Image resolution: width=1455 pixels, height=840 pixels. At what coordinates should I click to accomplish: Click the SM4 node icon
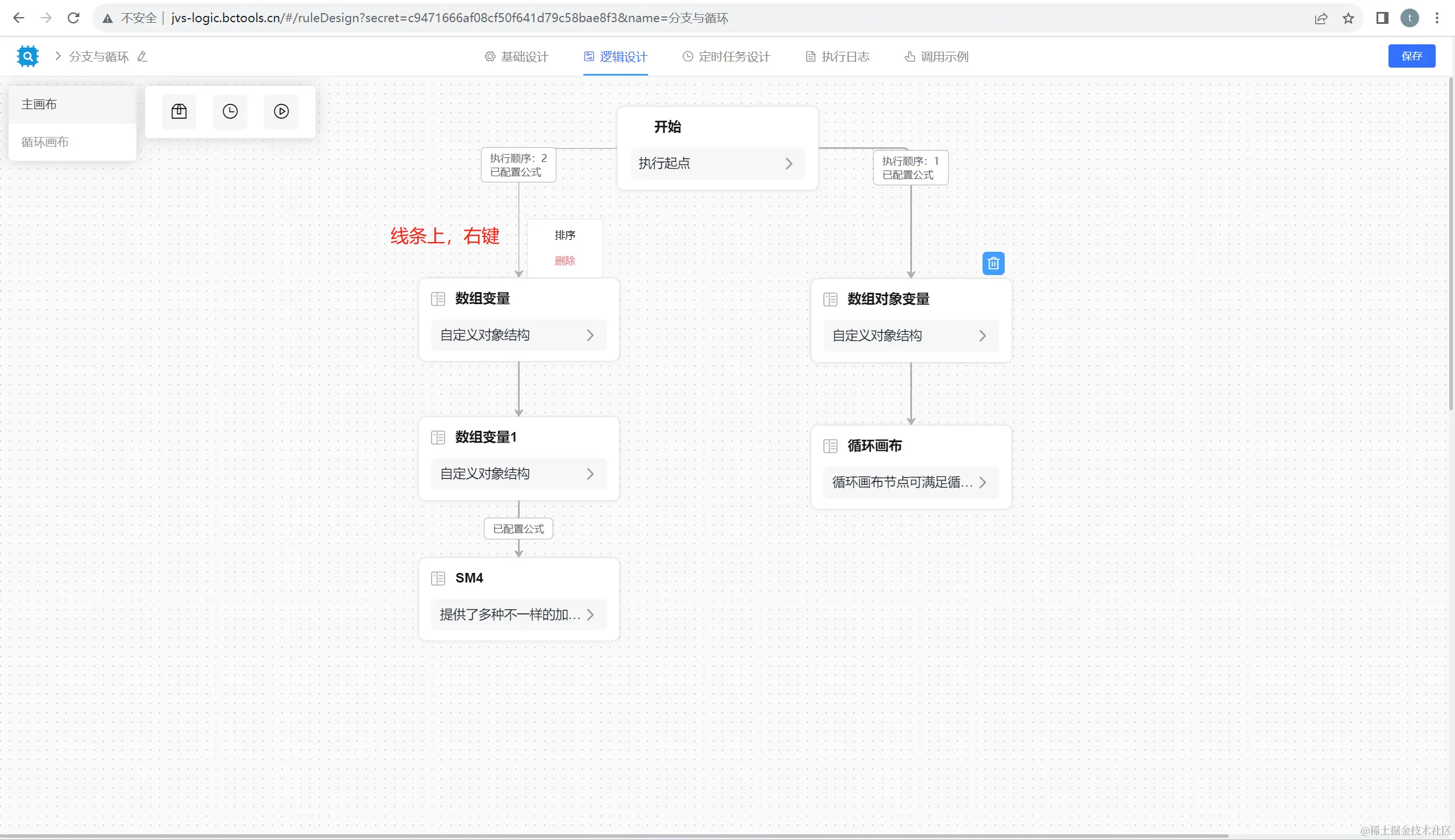coord(438,578)
